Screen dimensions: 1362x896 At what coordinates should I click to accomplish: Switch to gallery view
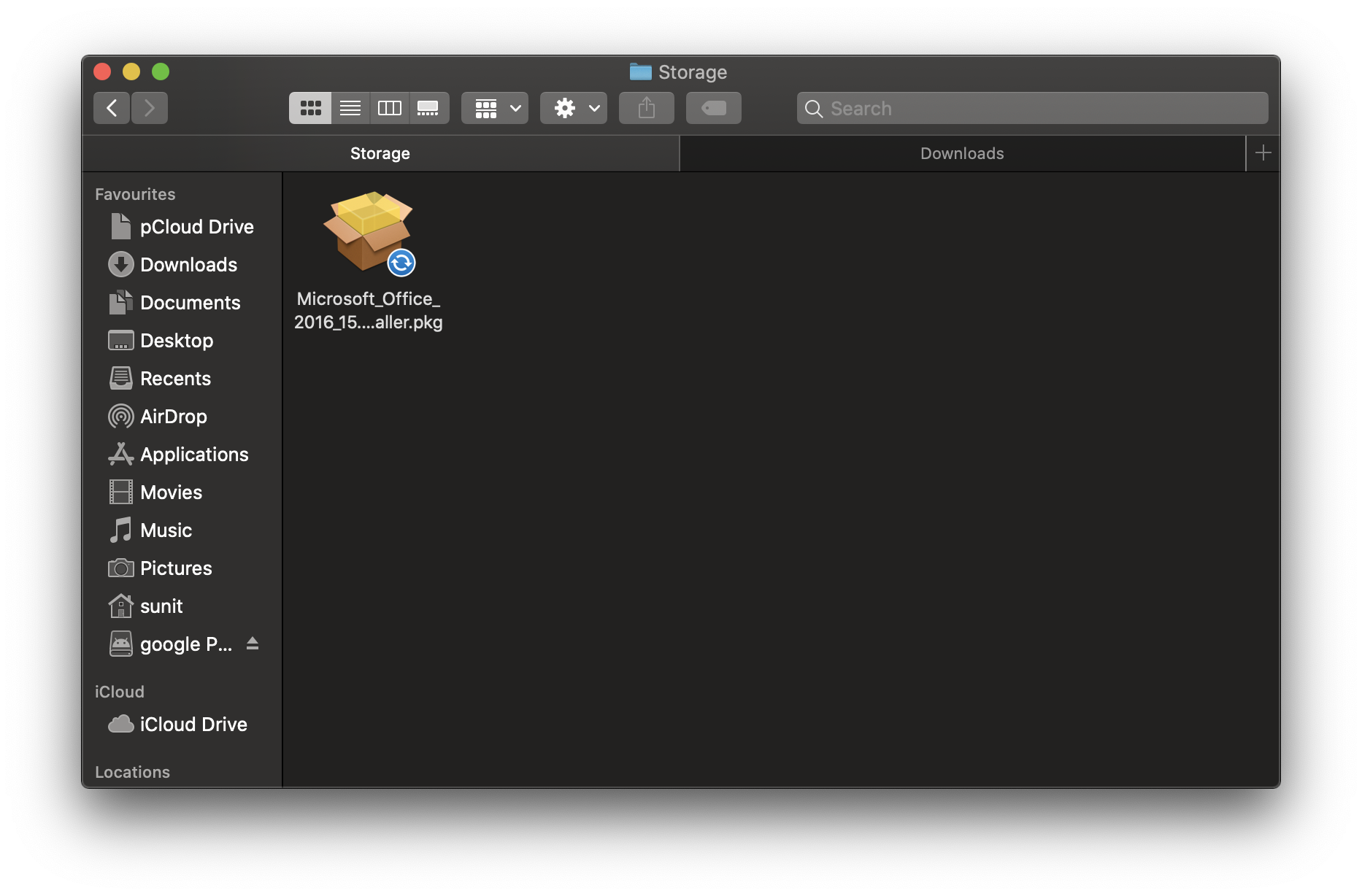point(429,107)
